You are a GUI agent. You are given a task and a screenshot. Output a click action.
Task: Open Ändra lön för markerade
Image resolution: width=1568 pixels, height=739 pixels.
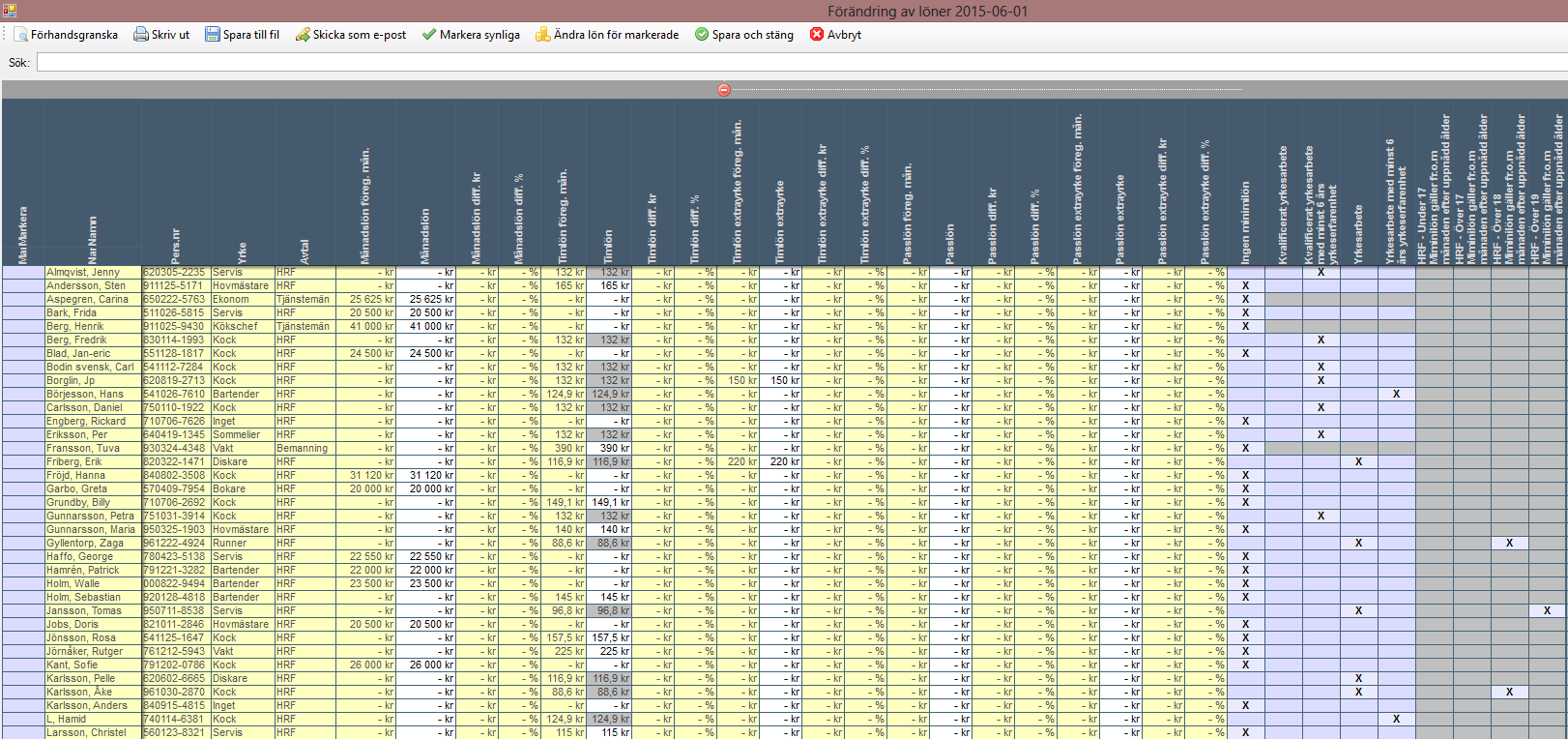[x=607, y=35]
